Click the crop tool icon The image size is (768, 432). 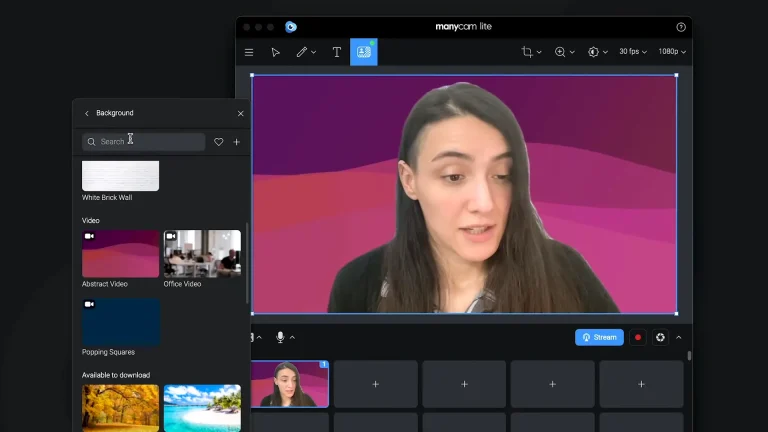[x=527, y=51]
